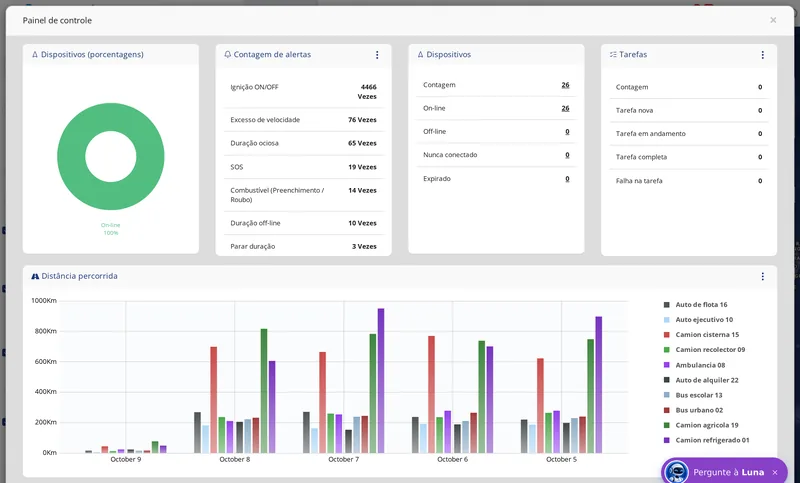This screenshot has width=800, height=483.
Task: Open the On-line devices count 26
Action: (x=565, y=108)
